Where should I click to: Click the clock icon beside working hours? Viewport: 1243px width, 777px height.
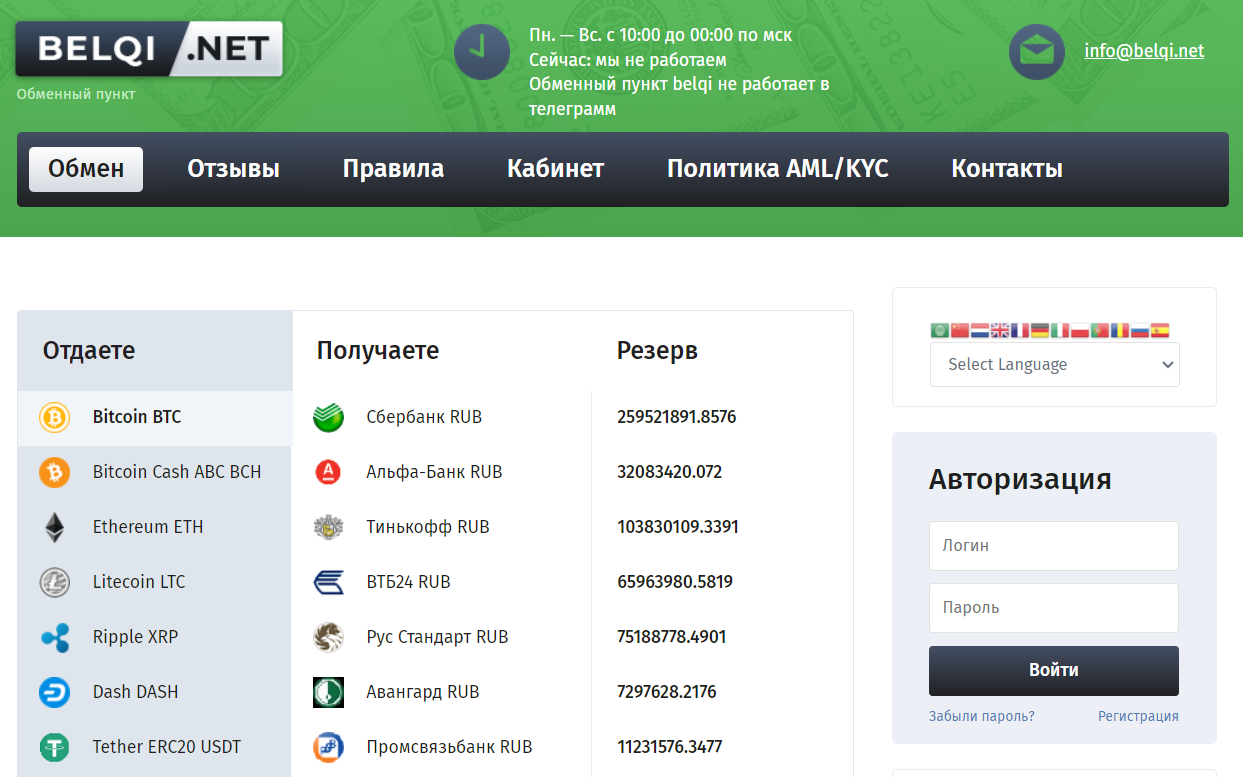(482, 52)
